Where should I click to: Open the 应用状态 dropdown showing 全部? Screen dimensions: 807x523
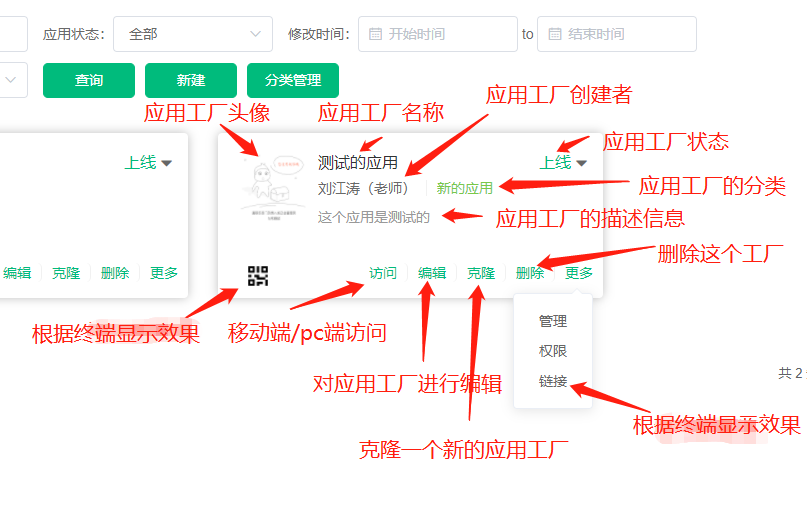[x=192, y=34]
